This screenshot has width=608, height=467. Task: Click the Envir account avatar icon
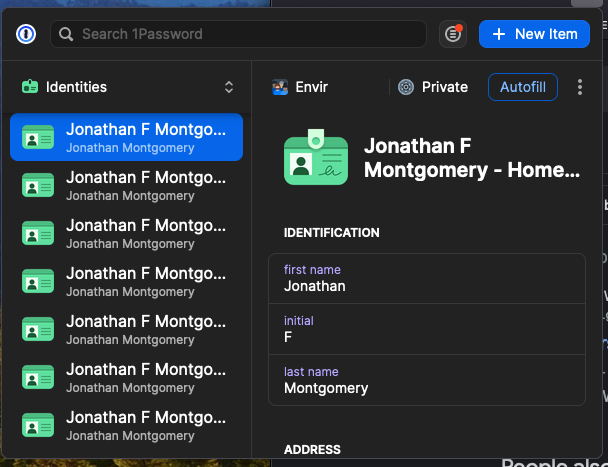280,87
